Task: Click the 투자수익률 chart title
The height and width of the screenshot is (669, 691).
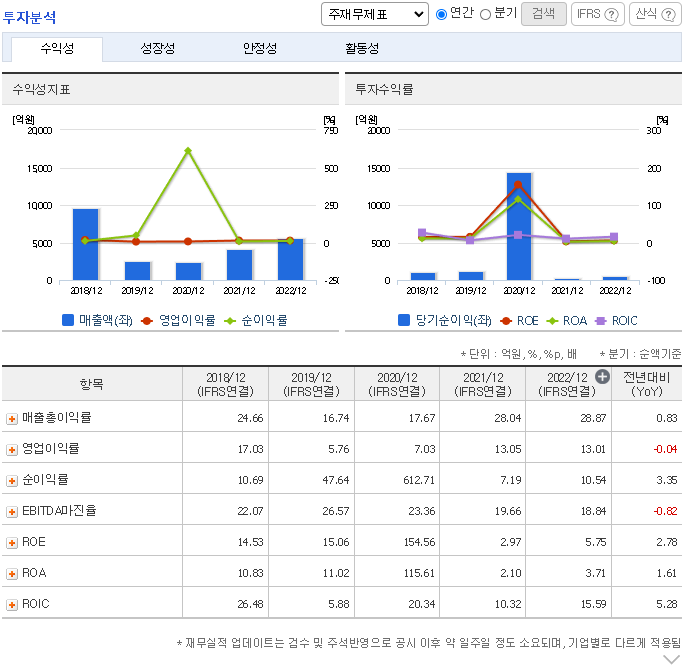Action: click(x=384, y=89)
